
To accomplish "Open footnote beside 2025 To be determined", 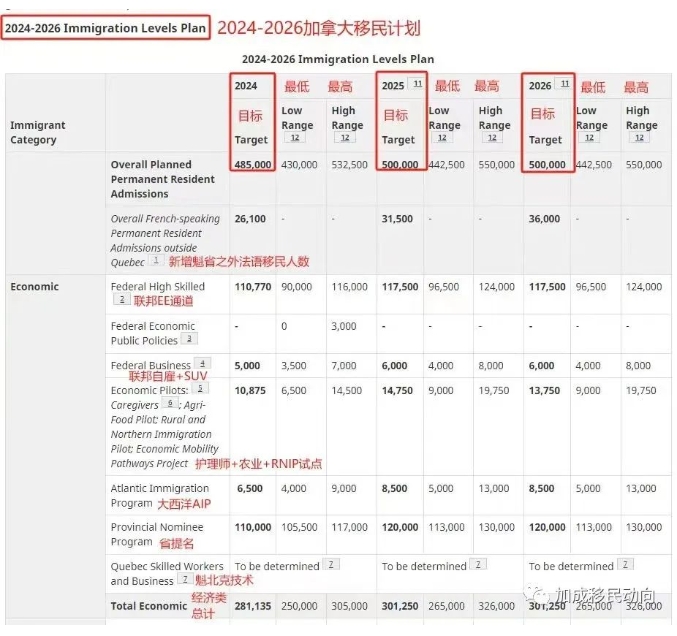I will [x=478, y=564].
